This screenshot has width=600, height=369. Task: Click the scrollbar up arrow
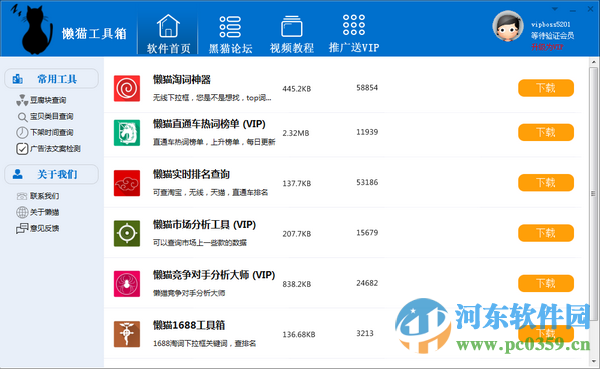(x=593, y=62)
